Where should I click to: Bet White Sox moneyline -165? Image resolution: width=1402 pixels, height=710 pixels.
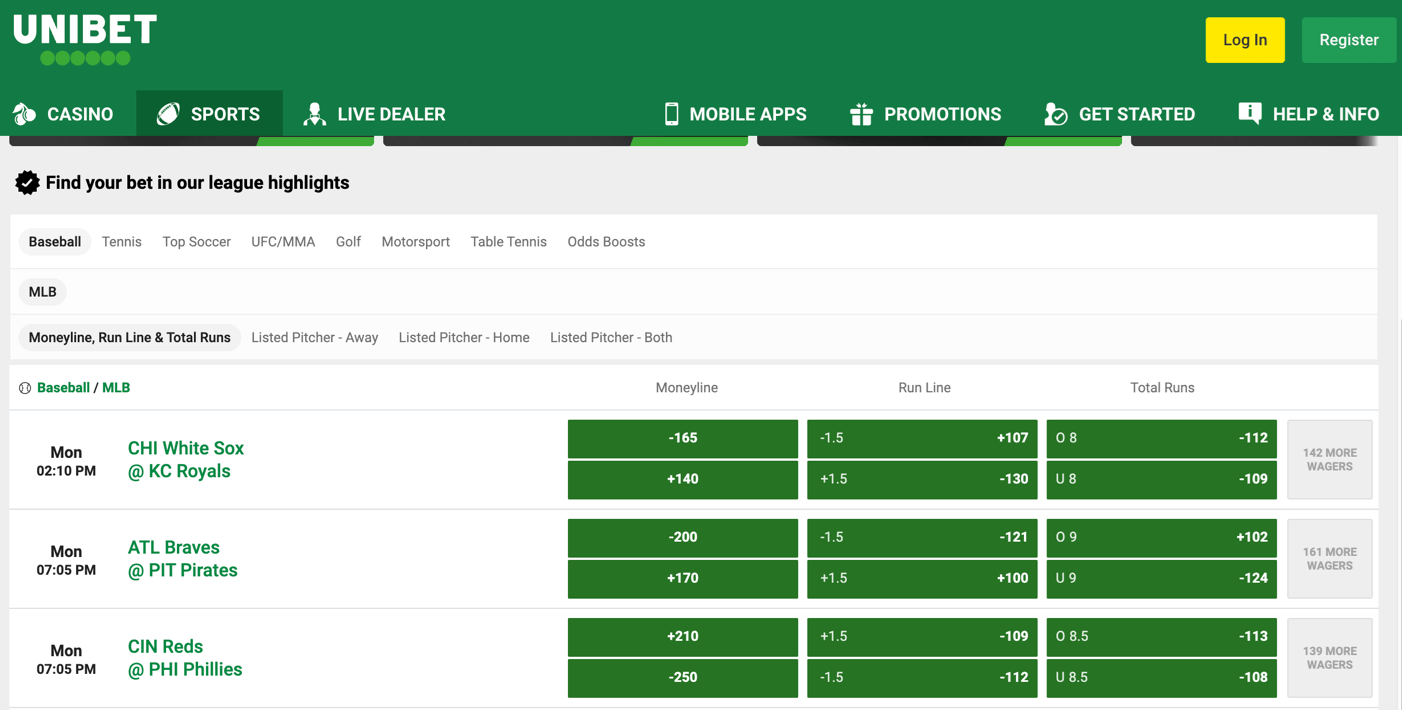coord(683,439)
